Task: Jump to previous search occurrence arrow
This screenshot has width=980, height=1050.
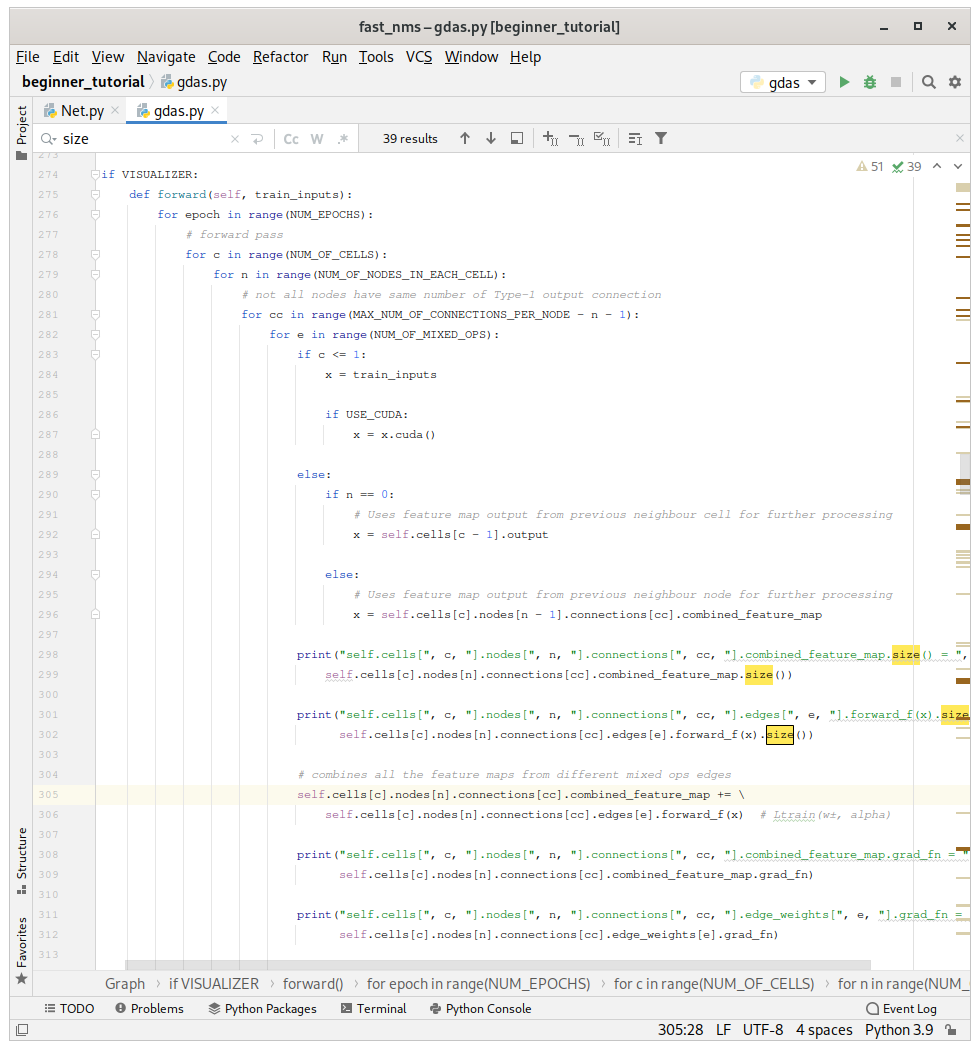Action: 465,139
